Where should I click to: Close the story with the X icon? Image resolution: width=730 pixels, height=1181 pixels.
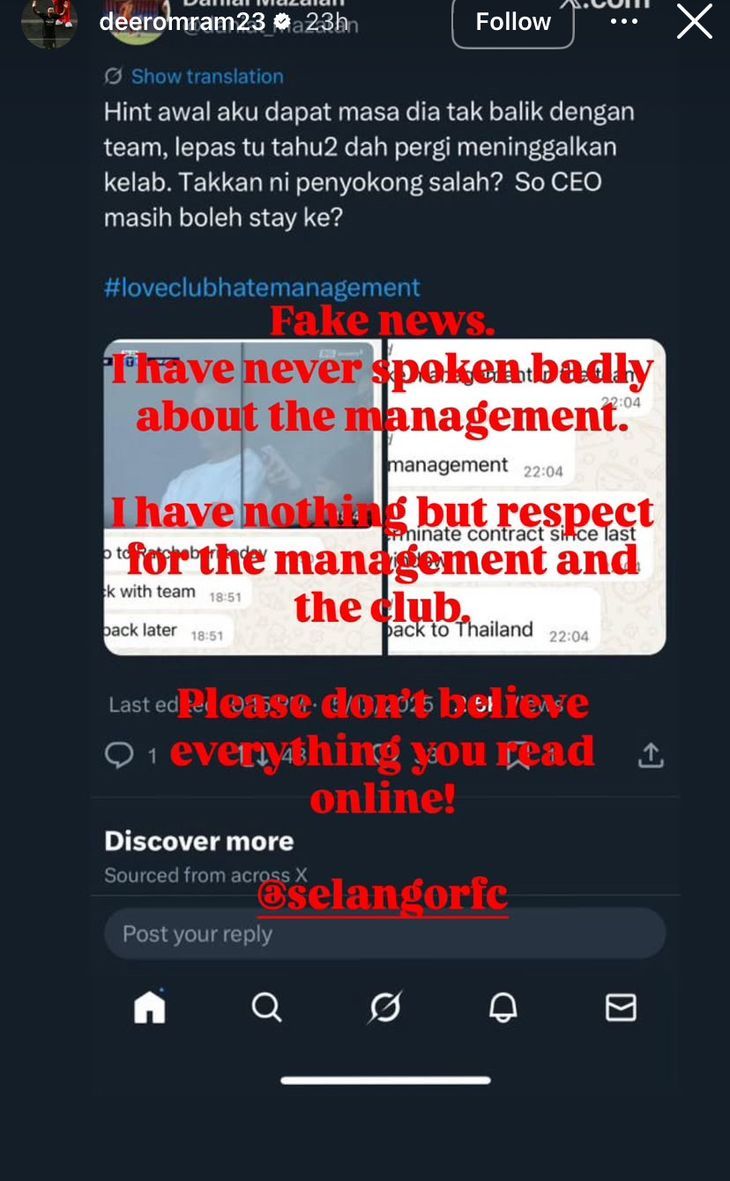(694, 21)
